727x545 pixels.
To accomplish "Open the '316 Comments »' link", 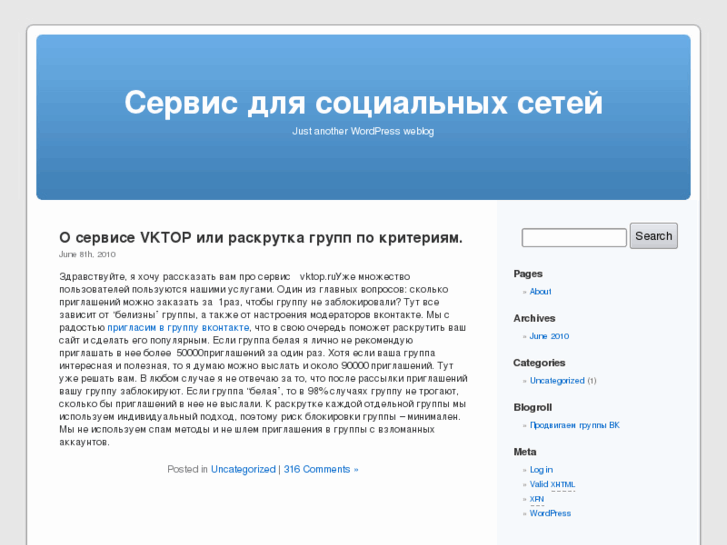I will coord(321,469).
